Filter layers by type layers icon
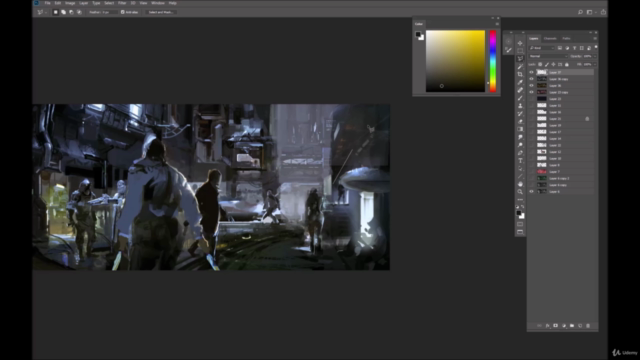The width and height of the screenshot is (640, 360). pos(574,48)
